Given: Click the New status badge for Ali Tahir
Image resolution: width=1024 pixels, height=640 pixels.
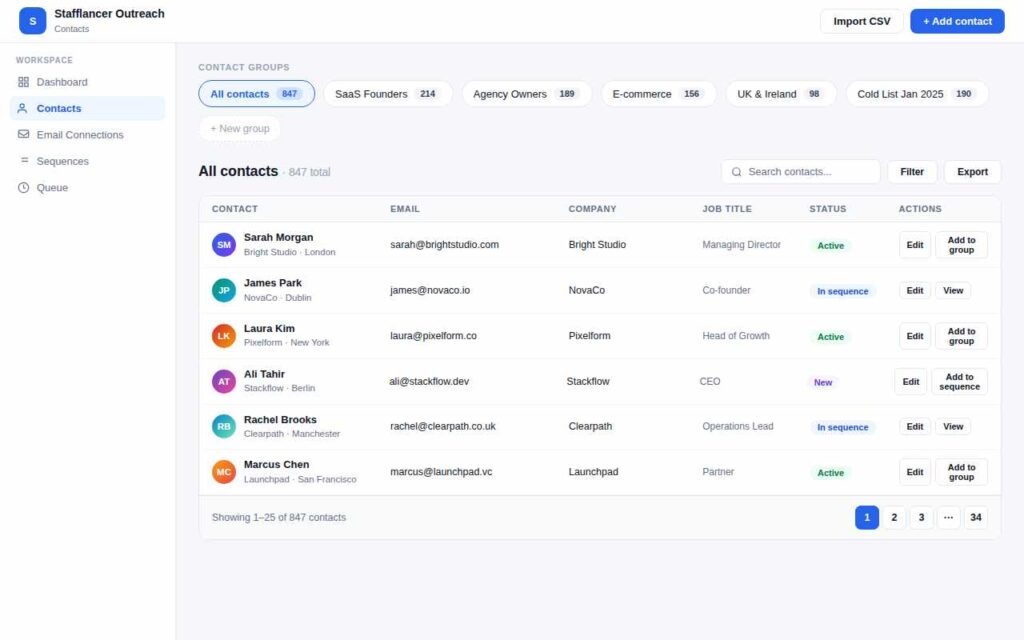Looking at the screenshot, I should pos(823,383).
